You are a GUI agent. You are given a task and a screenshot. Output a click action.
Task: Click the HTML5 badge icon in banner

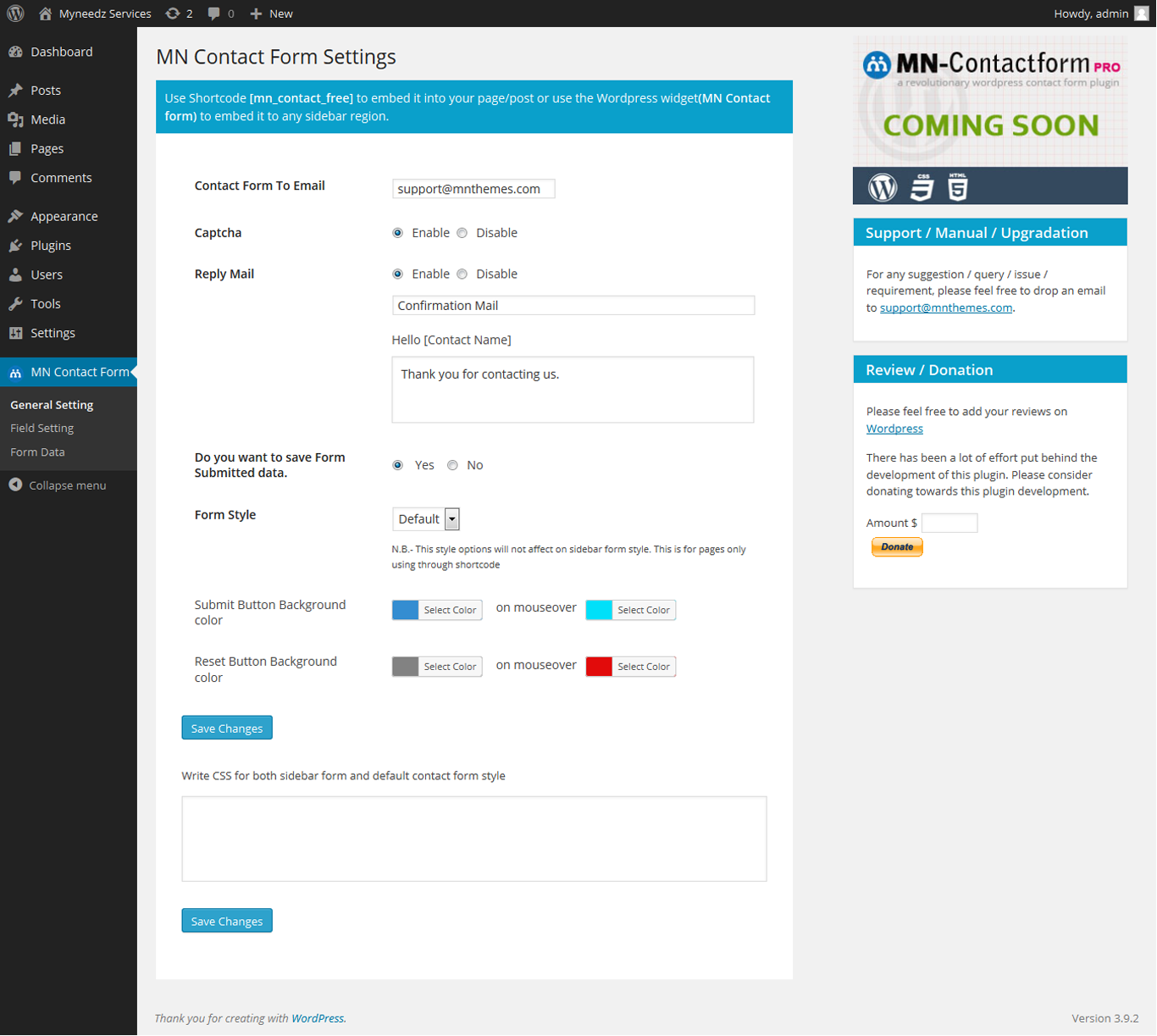coord(958,187)
